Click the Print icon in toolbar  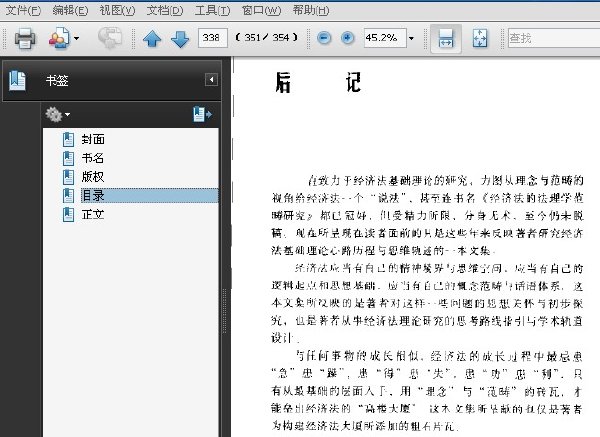(x=25, y=38)
